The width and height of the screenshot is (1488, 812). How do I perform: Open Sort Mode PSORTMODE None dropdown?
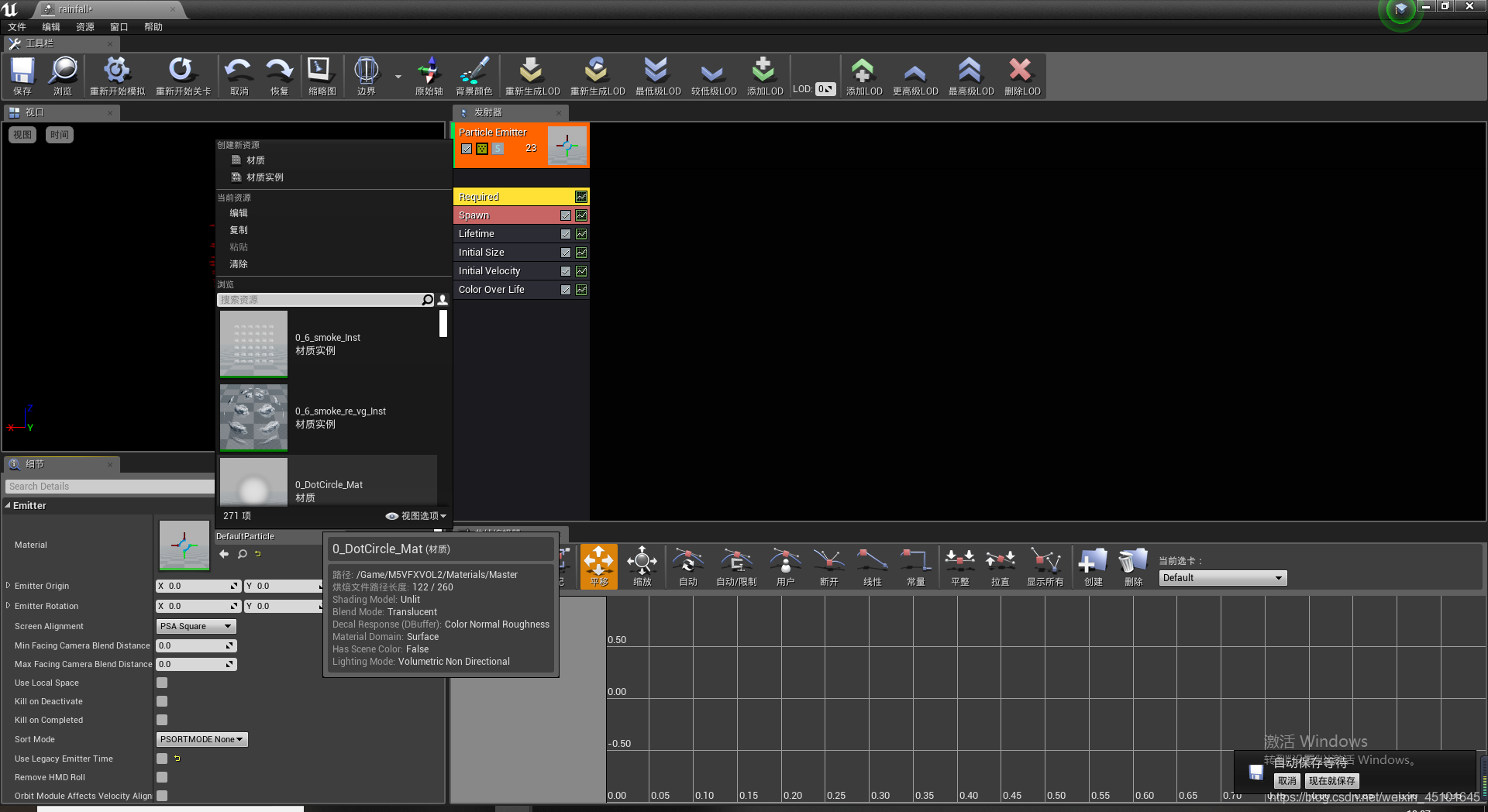coord(202,739)
